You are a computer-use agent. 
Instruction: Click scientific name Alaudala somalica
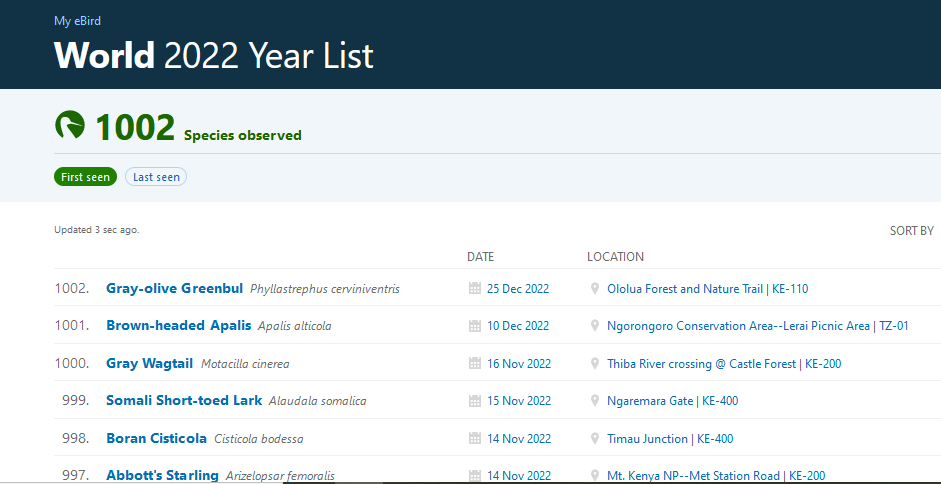tap(317, 402)
